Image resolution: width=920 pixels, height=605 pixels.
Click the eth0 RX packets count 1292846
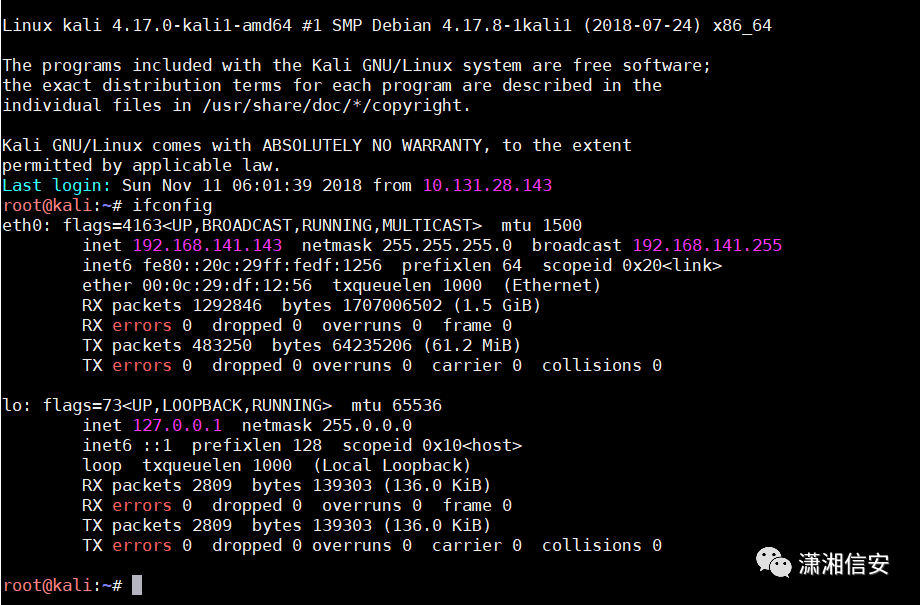pos(227,305)
